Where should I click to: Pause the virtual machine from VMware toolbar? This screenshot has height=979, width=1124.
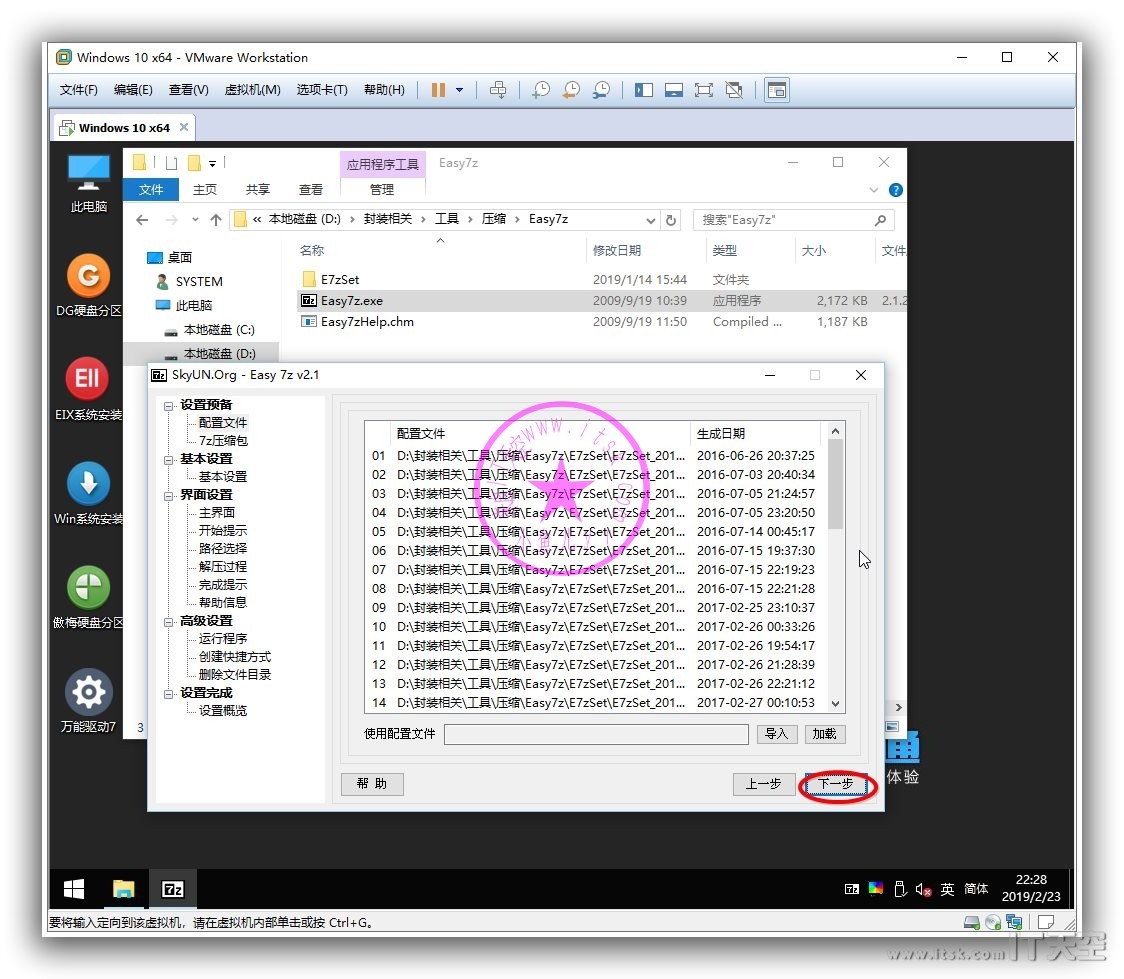pos(438,90)
